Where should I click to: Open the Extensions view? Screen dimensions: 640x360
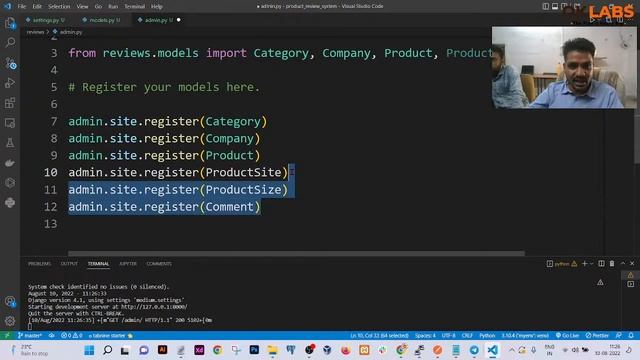(10, 103)
